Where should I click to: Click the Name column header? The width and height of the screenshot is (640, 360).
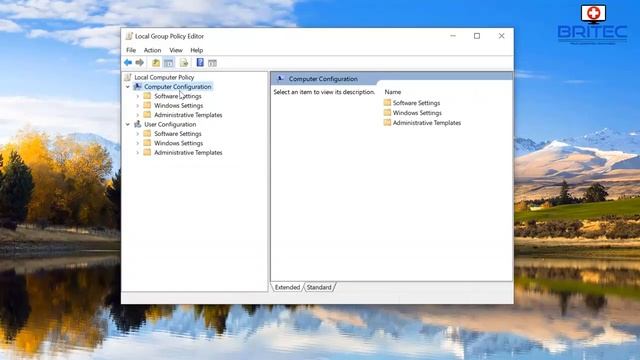(393, 92)
